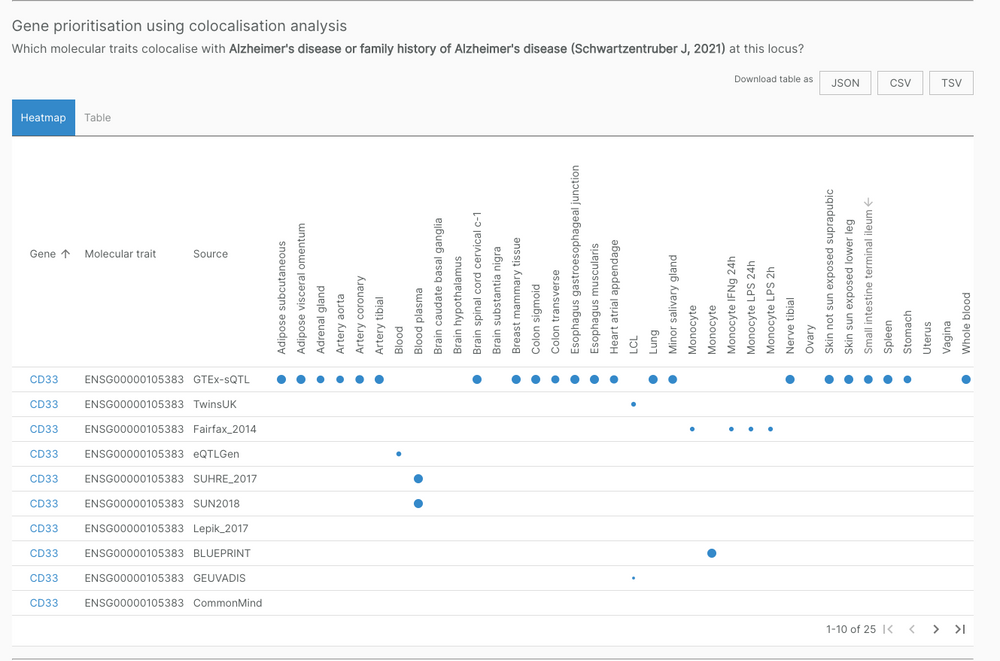Click the eQTLGen Blood colocalisation dot
Screen dimensions: 1000x661
[x=399, y=454]
